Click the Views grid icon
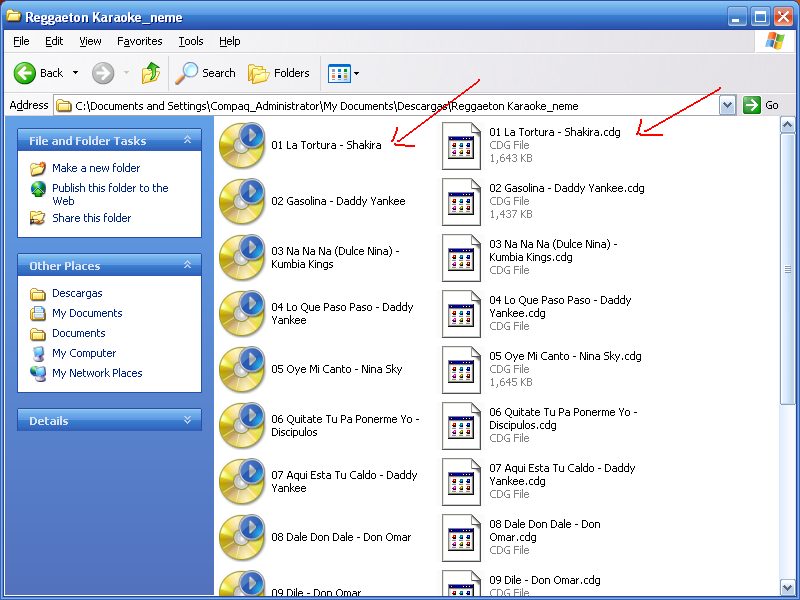 coord(339,73)
